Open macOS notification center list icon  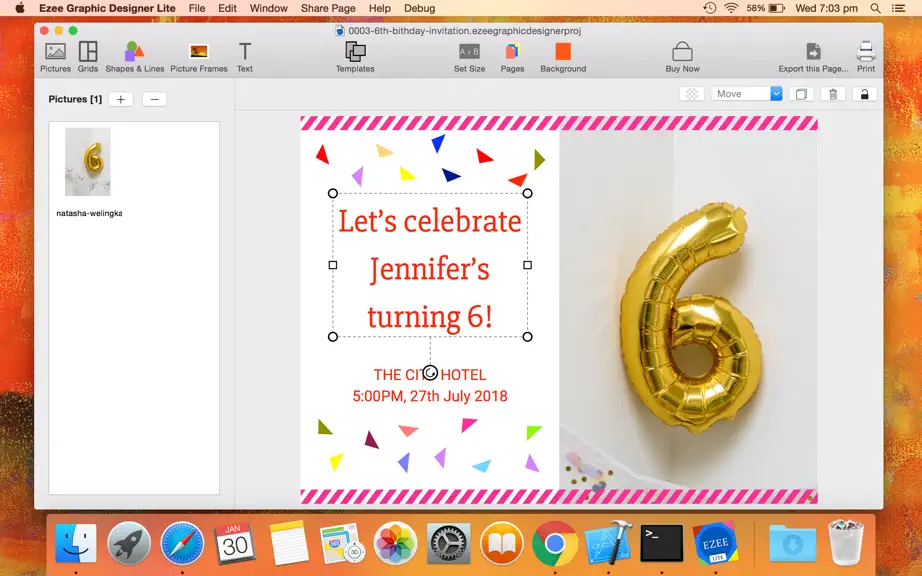[x=898, y=8]
